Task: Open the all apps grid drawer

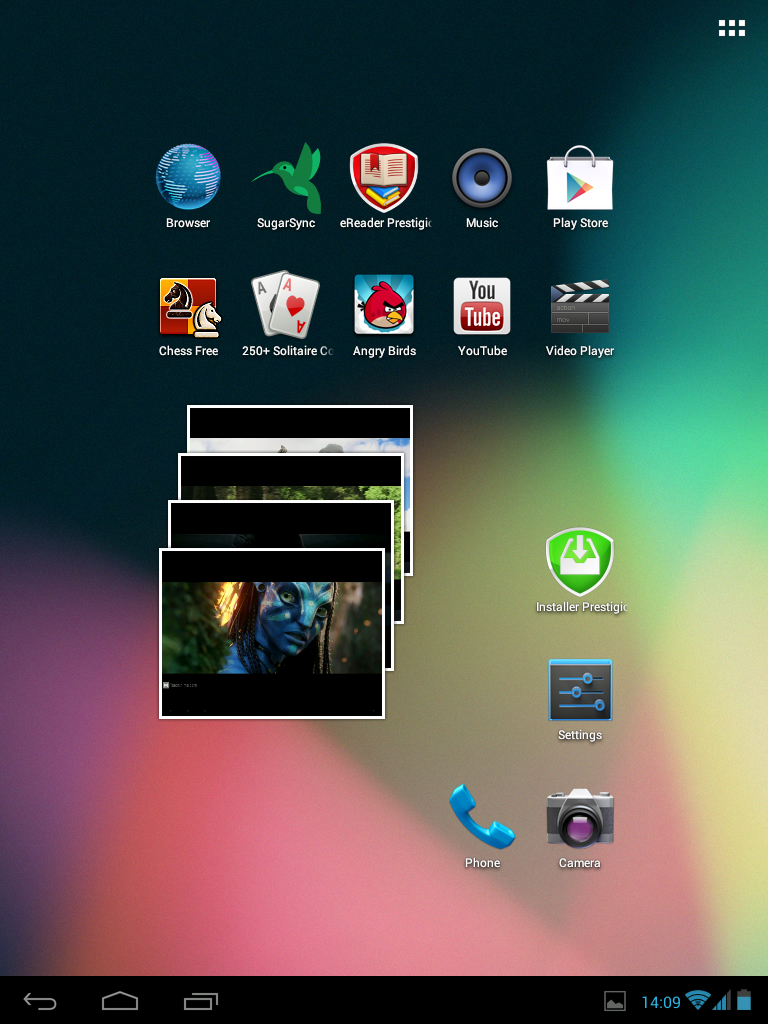Action: pyautogui.click(x=731, y=28)
